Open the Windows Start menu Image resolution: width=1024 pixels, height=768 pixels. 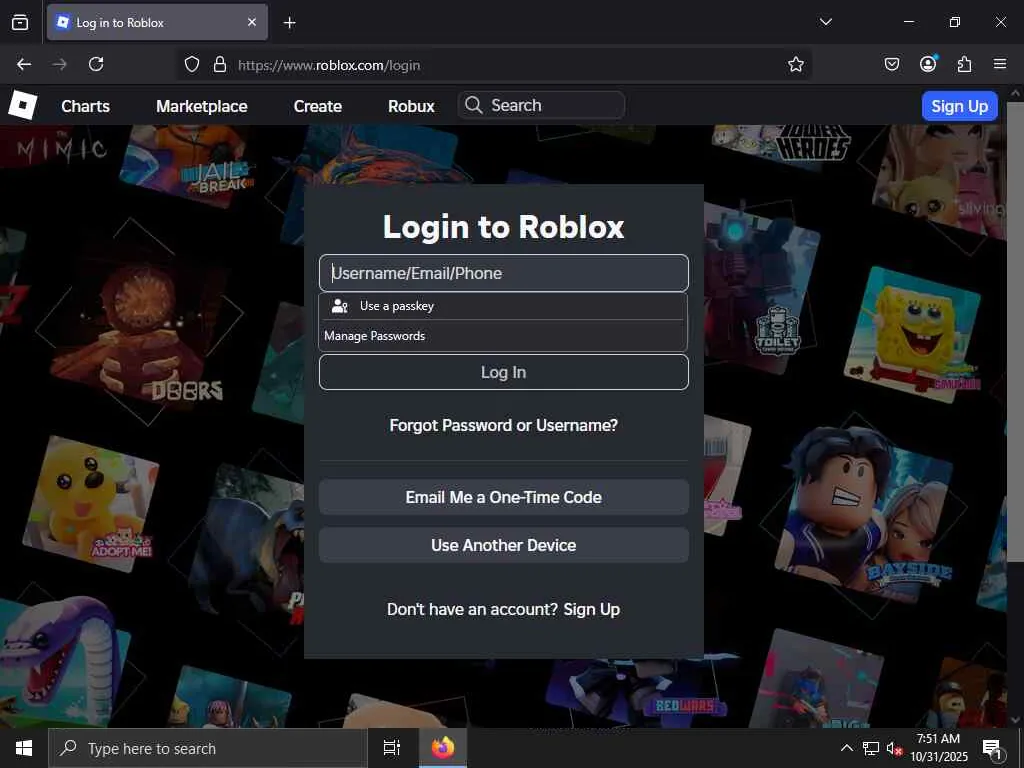coord(24,748)
